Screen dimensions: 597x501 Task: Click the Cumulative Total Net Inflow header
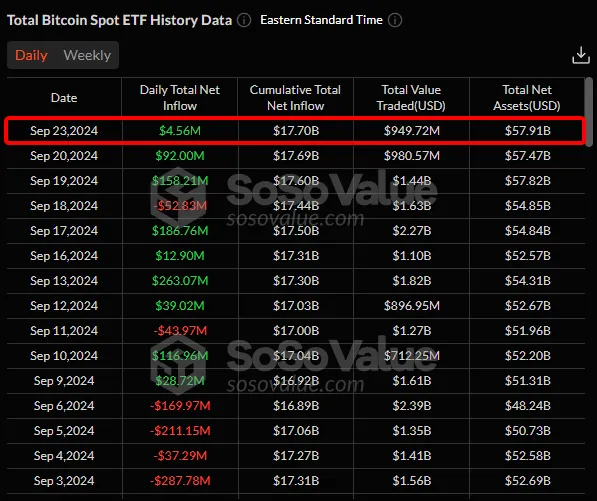(295, 98)
